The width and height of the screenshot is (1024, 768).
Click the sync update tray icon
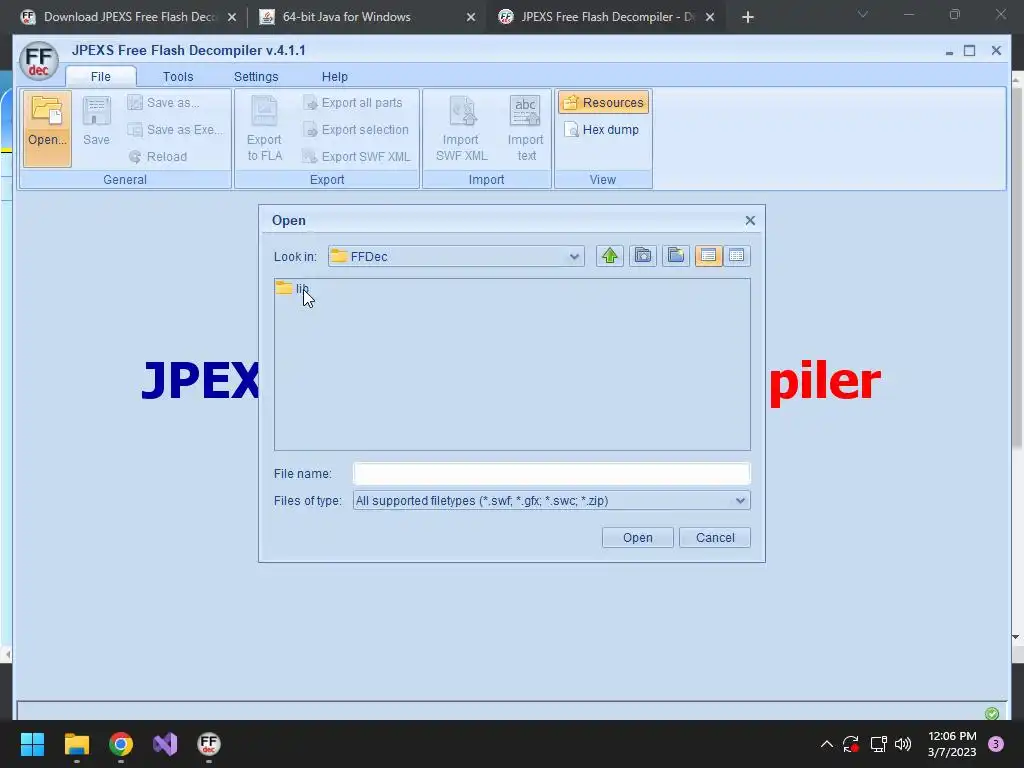[851, 744]
